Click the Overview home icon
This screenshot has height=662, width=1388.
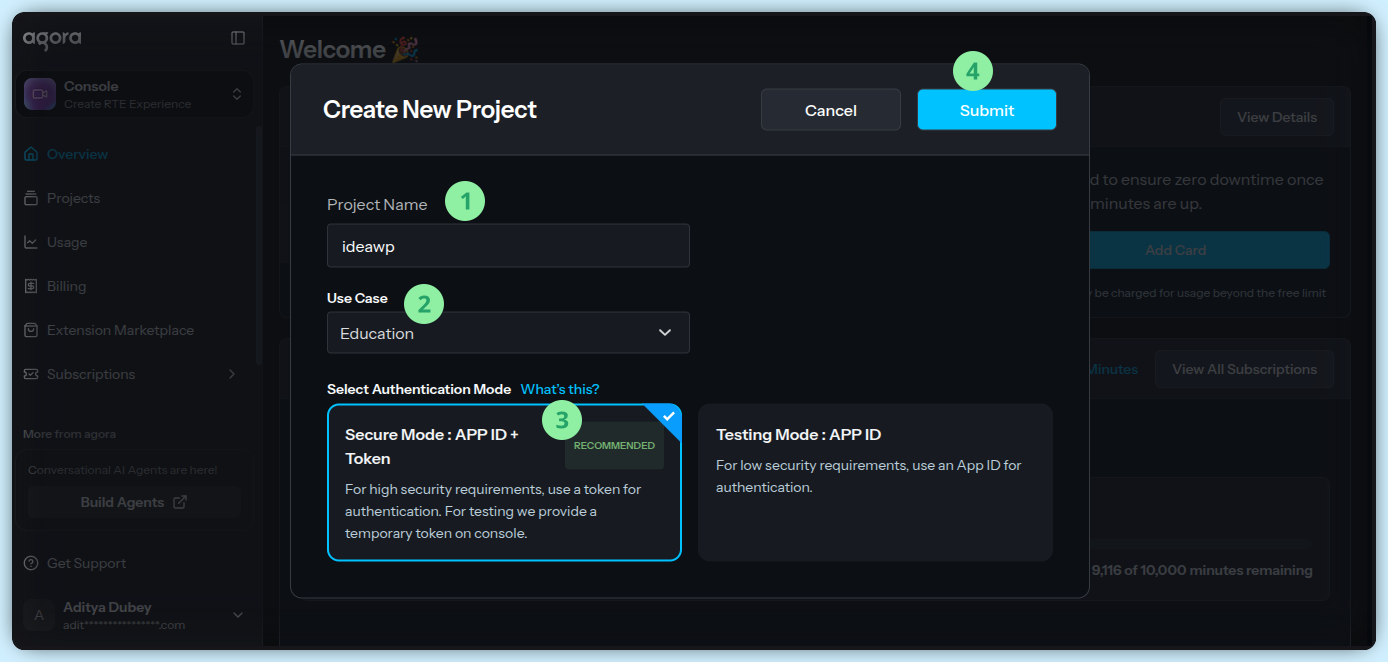tap(31, 154)
